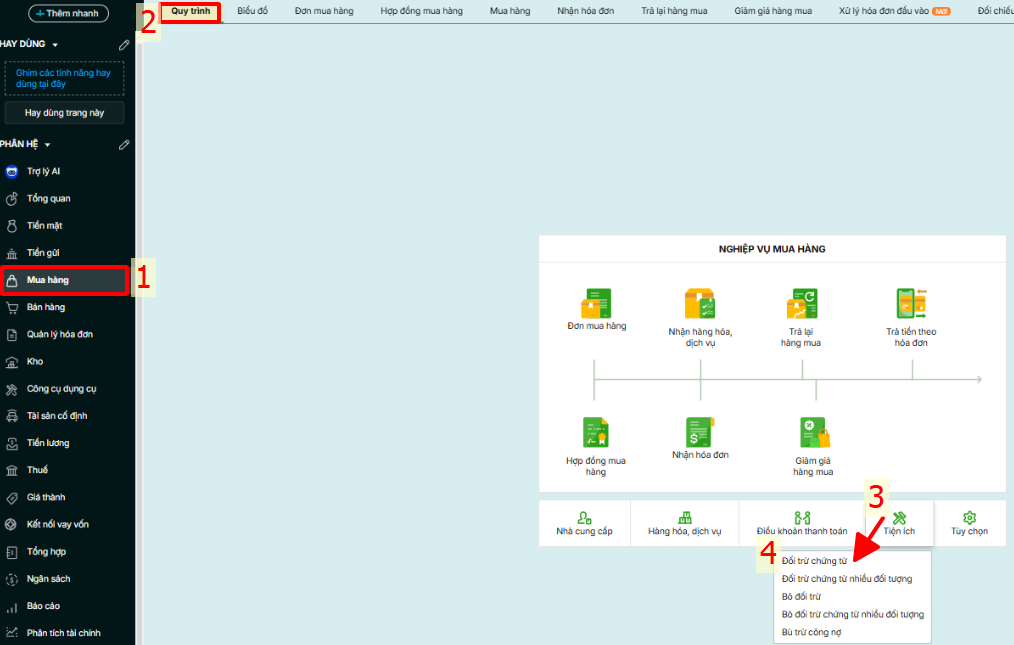The height and width of the screenshot is (645, 1014).
Task: Open Nhà cung cấp supplier list
Action: [x=584, y=523]
